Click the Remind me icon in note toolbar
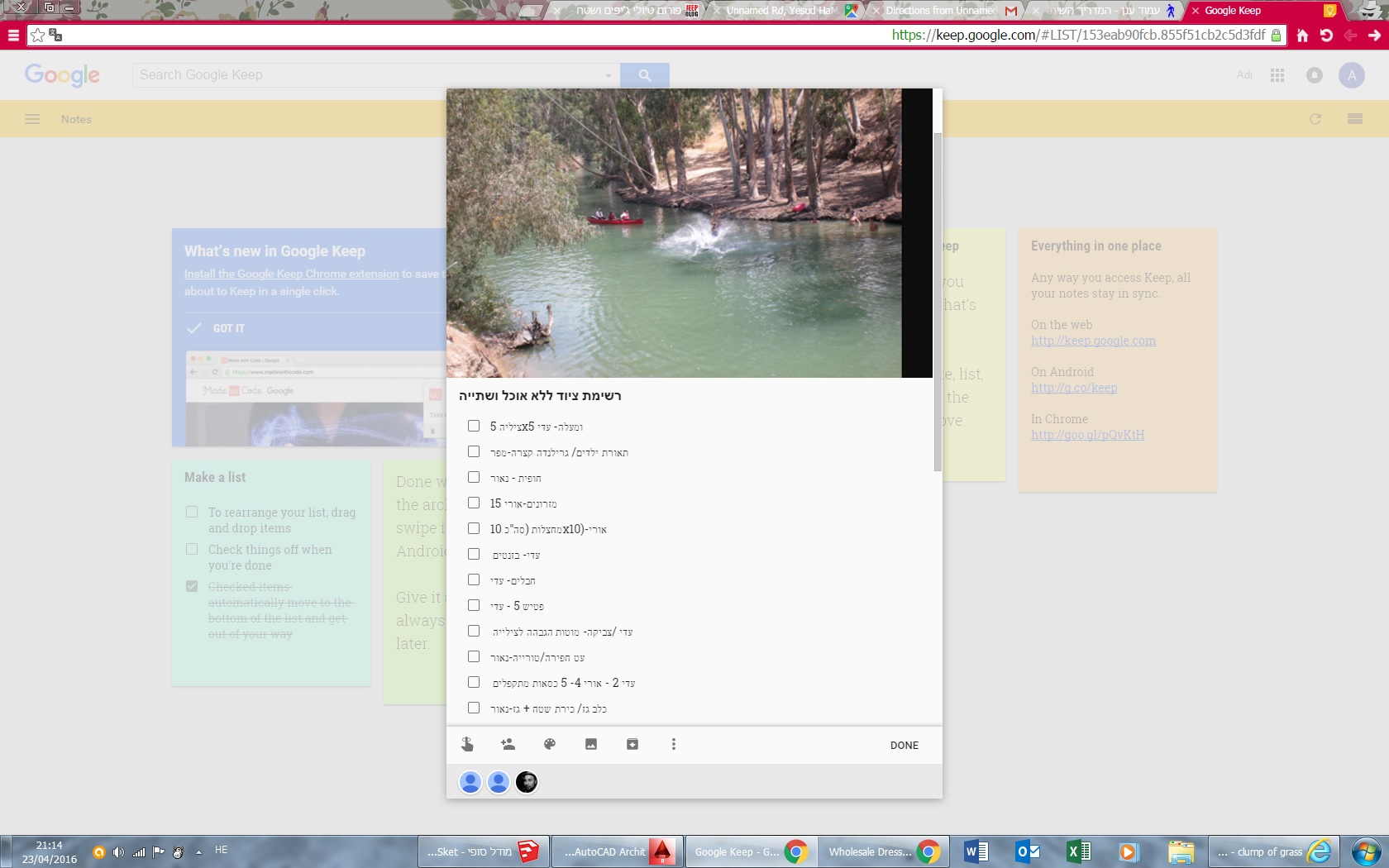Image resolution: width=1389 pixels, height=868 pixels. click(467, 744)
